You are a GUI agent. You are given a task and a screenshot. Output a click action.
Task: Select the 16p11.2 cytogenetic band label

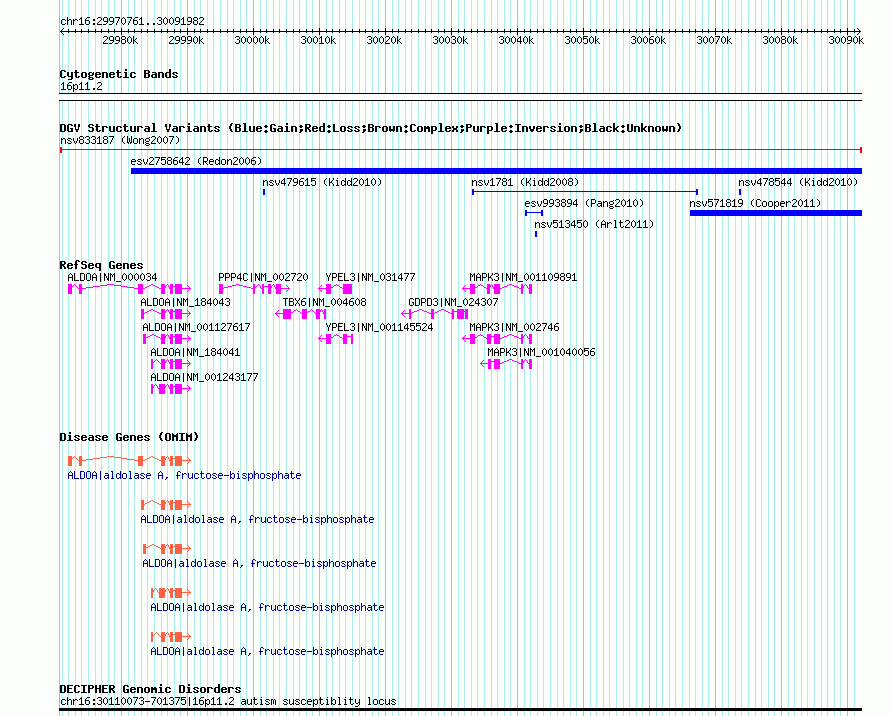click(81, 86)
